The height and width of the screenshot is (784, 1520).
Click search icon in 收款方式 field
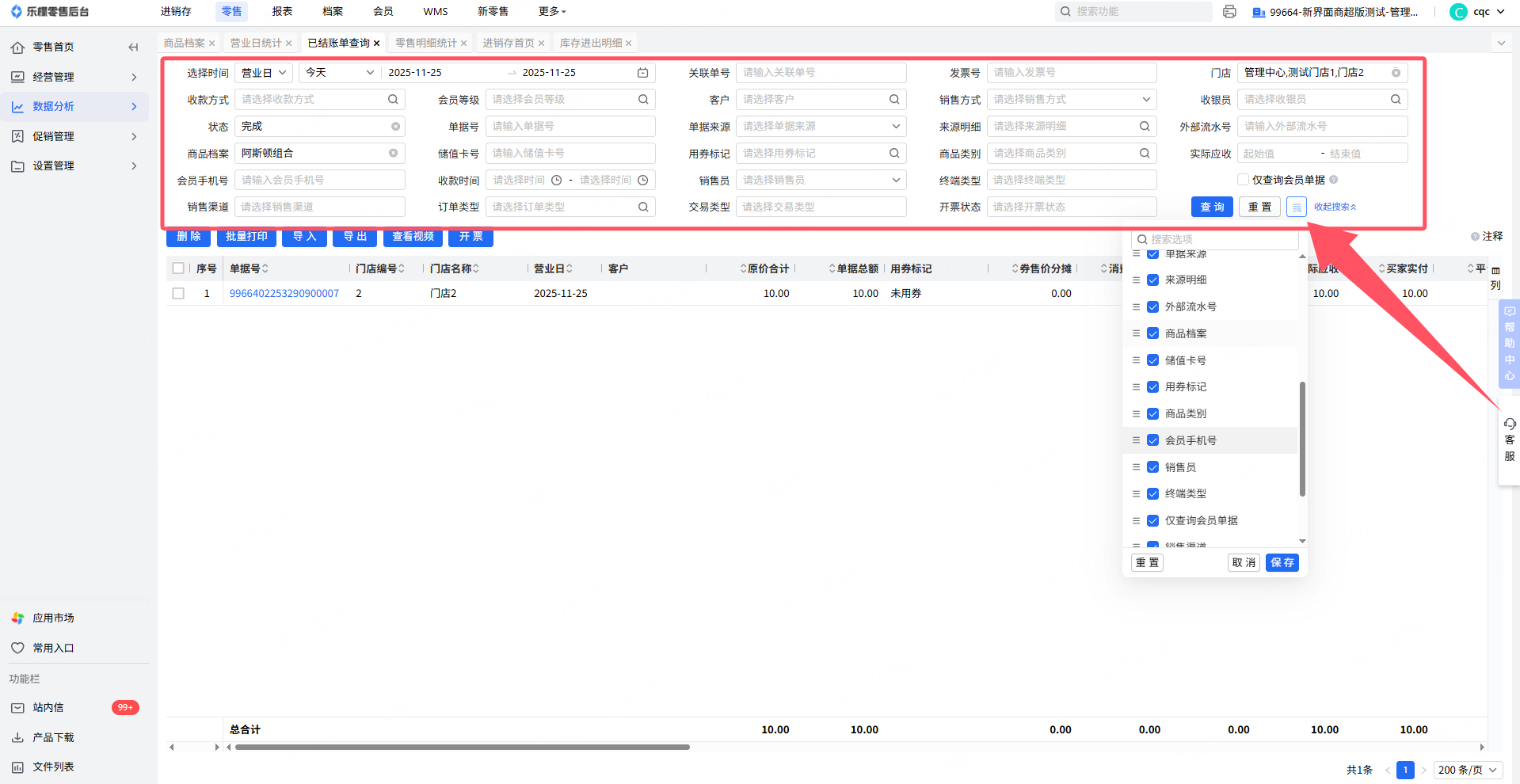[x=393, y=100]
